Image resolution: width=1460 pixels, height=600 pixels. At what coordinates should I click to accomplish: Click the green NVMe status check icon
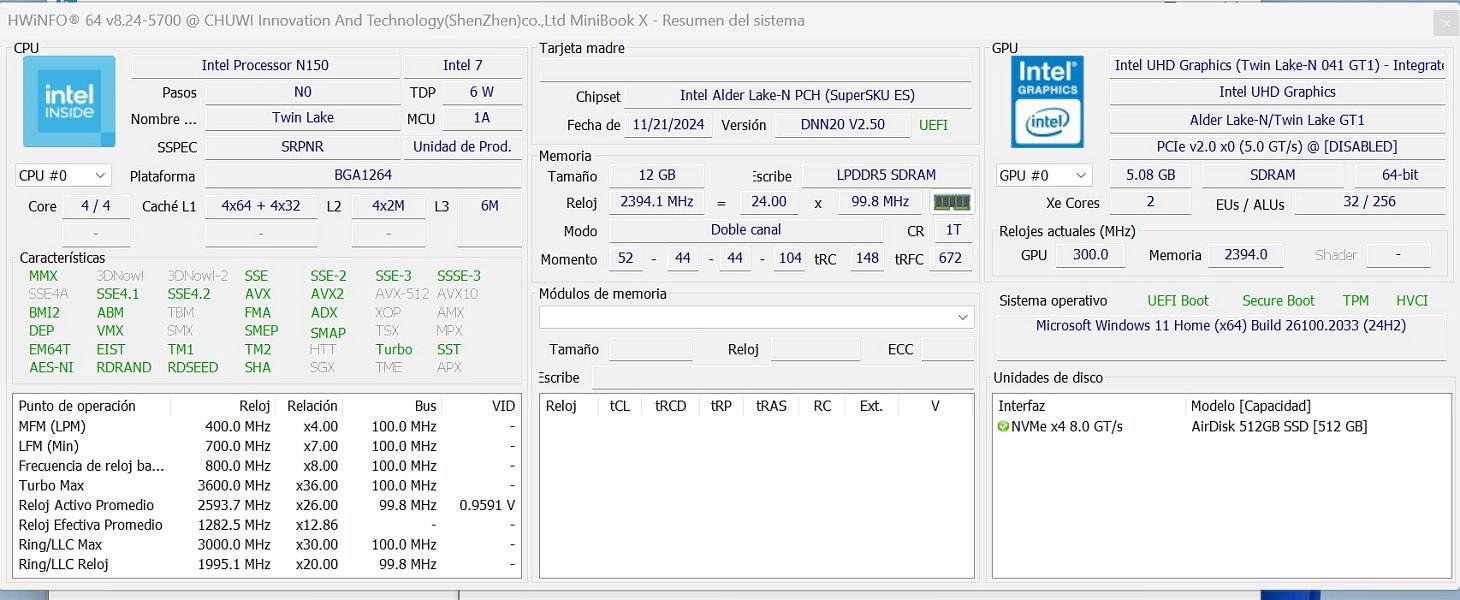[x=1004, y=427]
